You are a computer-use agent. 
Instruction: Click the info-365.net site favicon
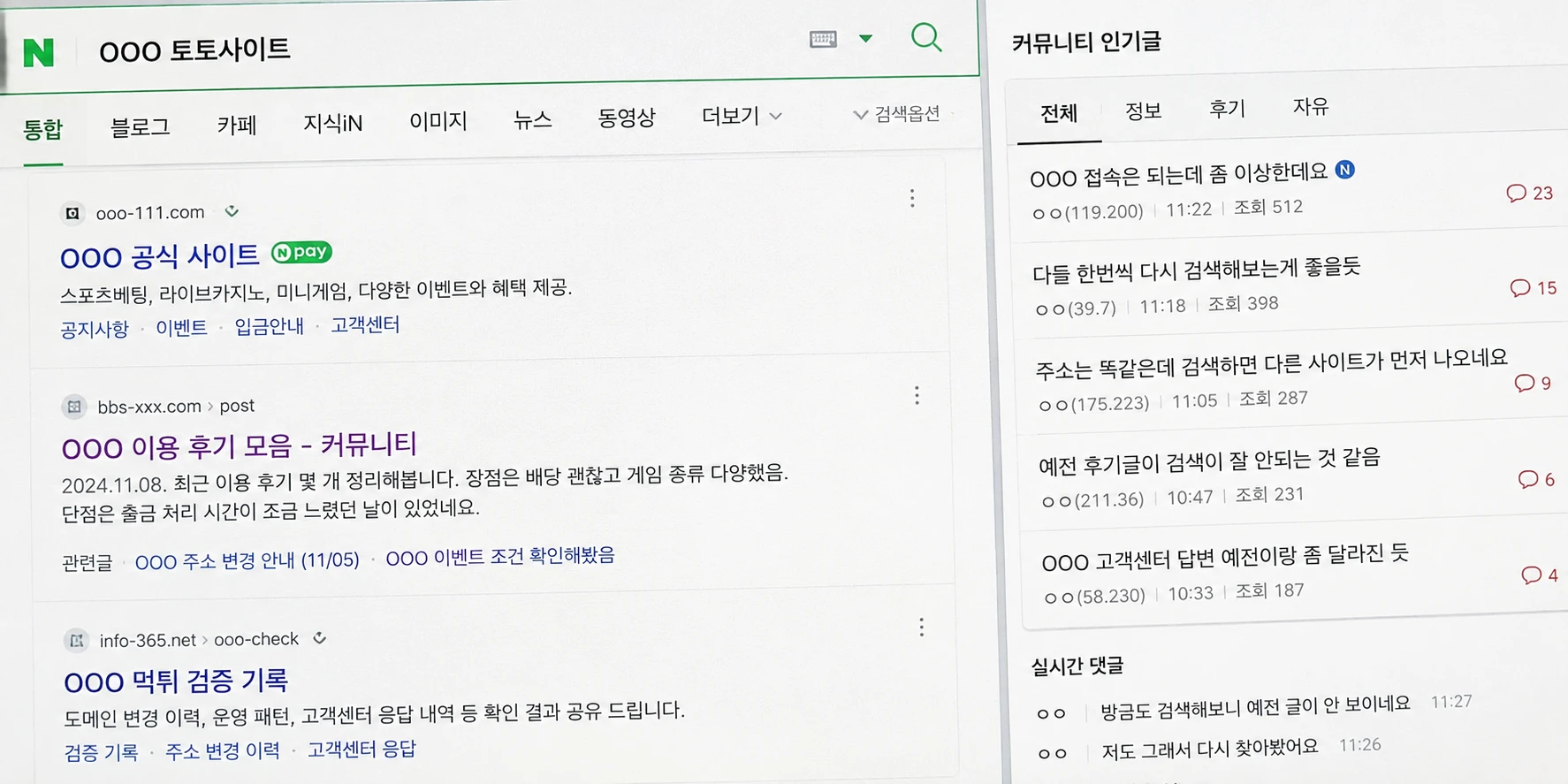pos(77,640)
